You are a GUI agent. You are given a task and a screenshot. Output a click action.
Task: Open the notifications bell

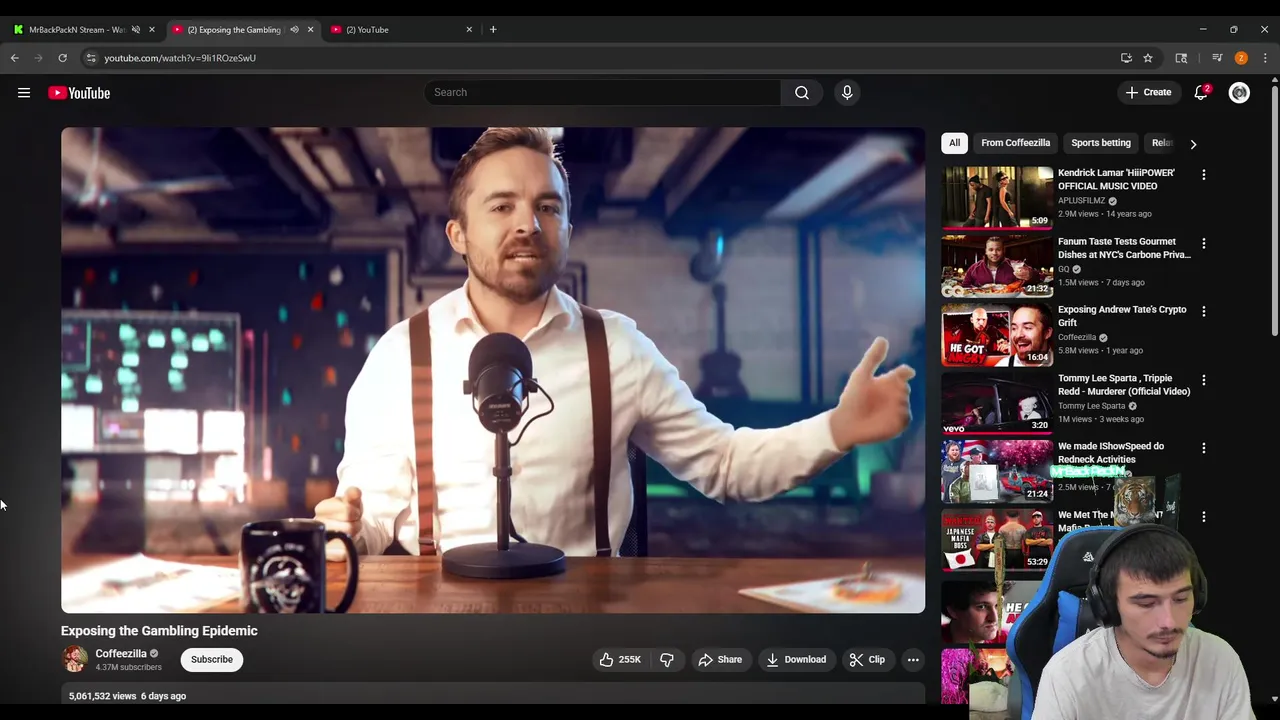coord(1201,92)
